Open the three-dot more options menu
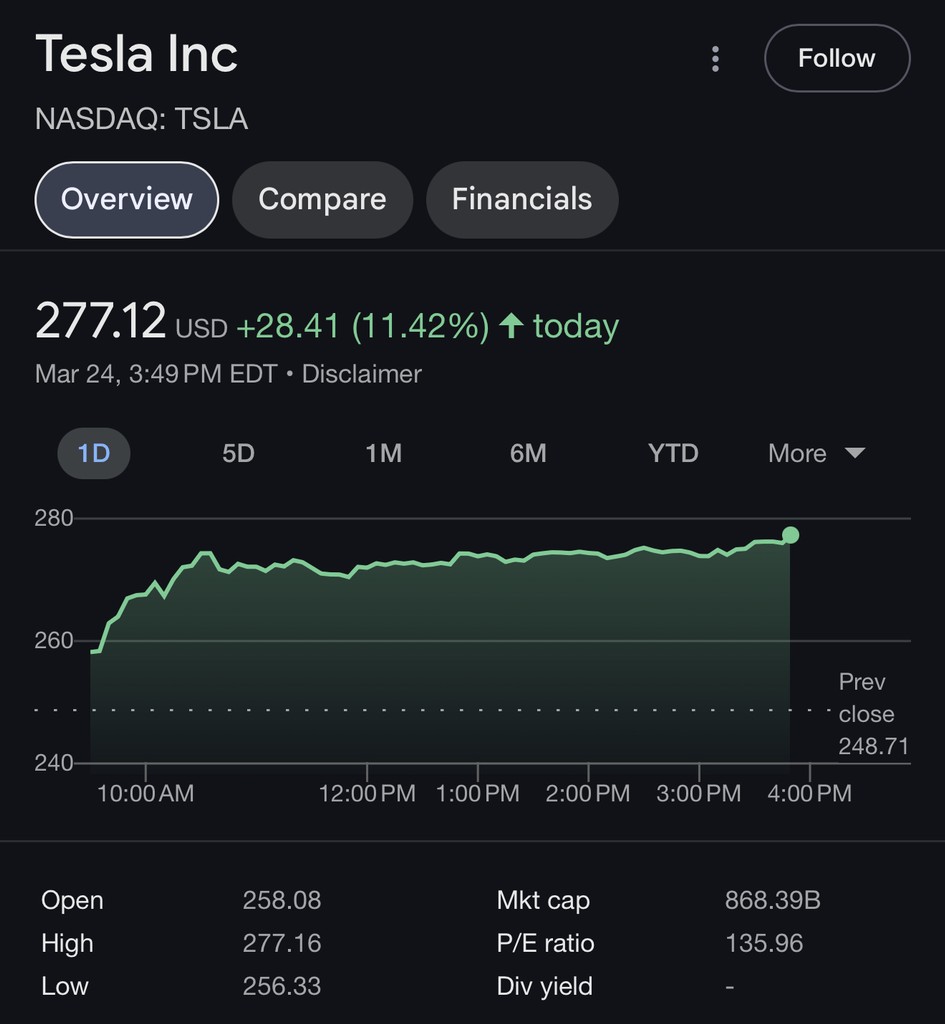 [x=715, y=59]
